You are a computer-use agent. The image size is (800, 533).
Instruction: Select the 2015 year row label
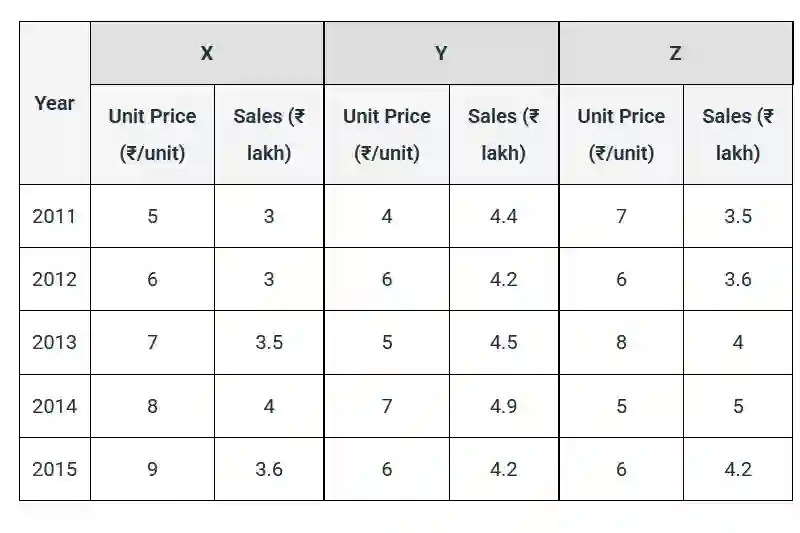[x=54, y=469]
